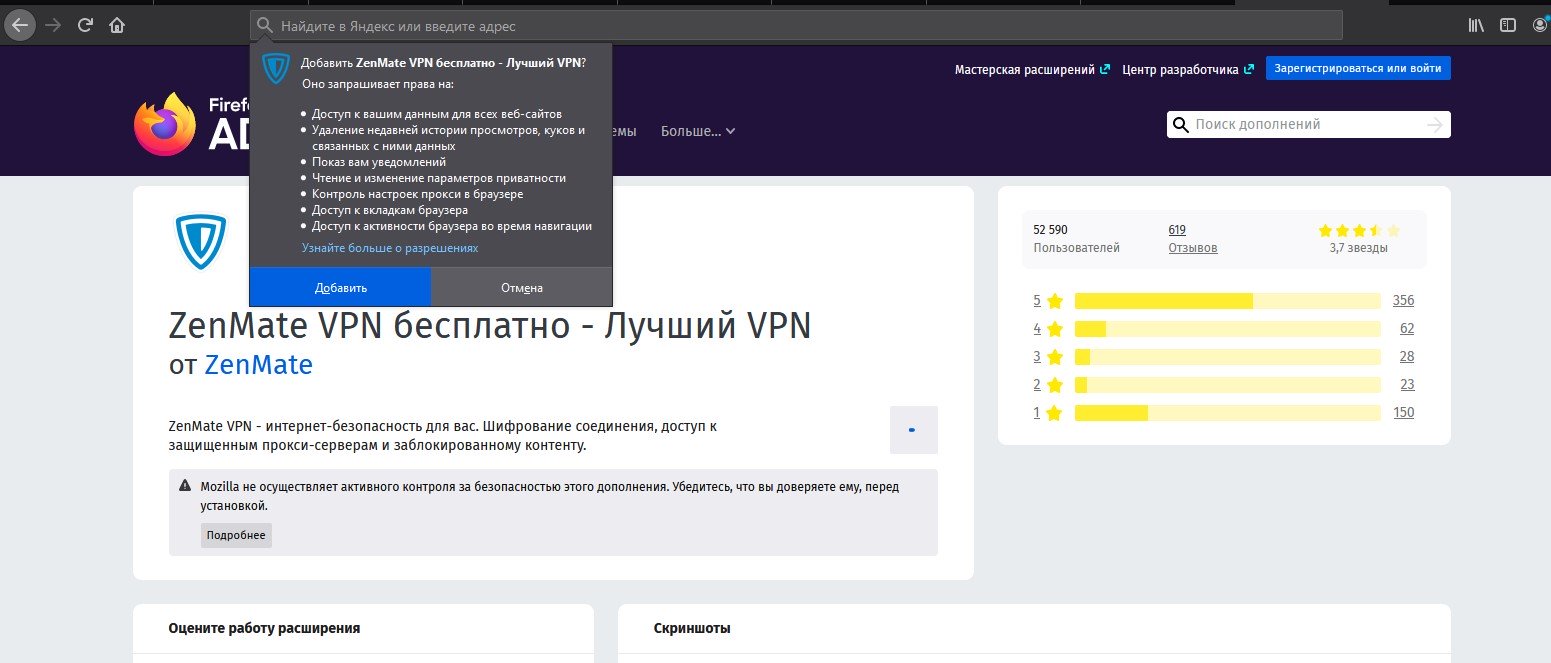
Task: Open Мастерская расширений link
Action: point(1032,70)
